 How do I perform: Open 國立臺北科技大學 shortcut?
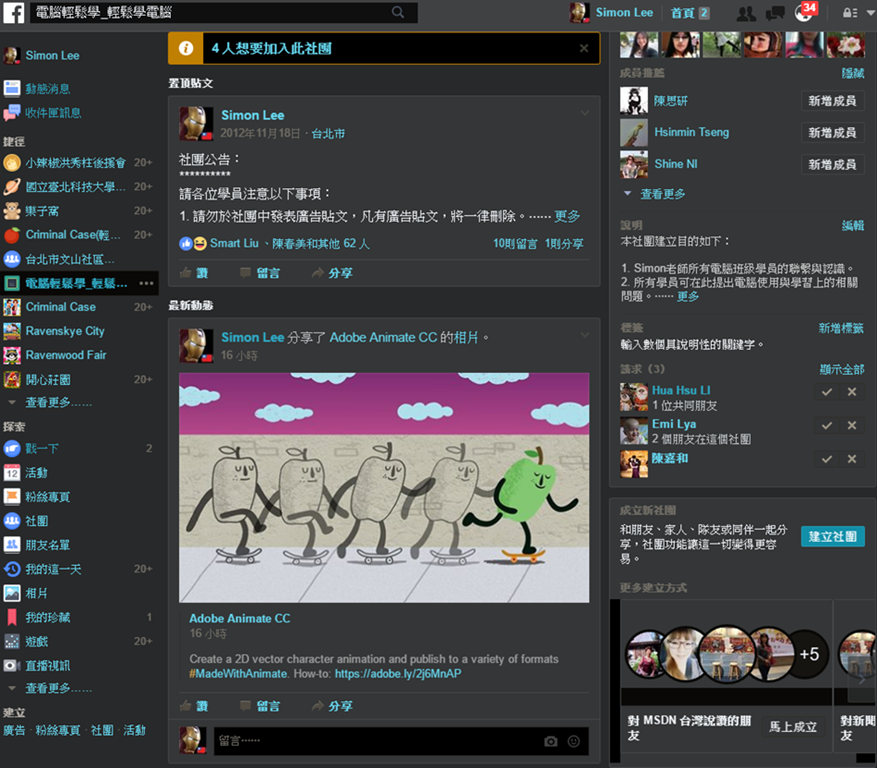pyautogui.click(x=78, y=186)
